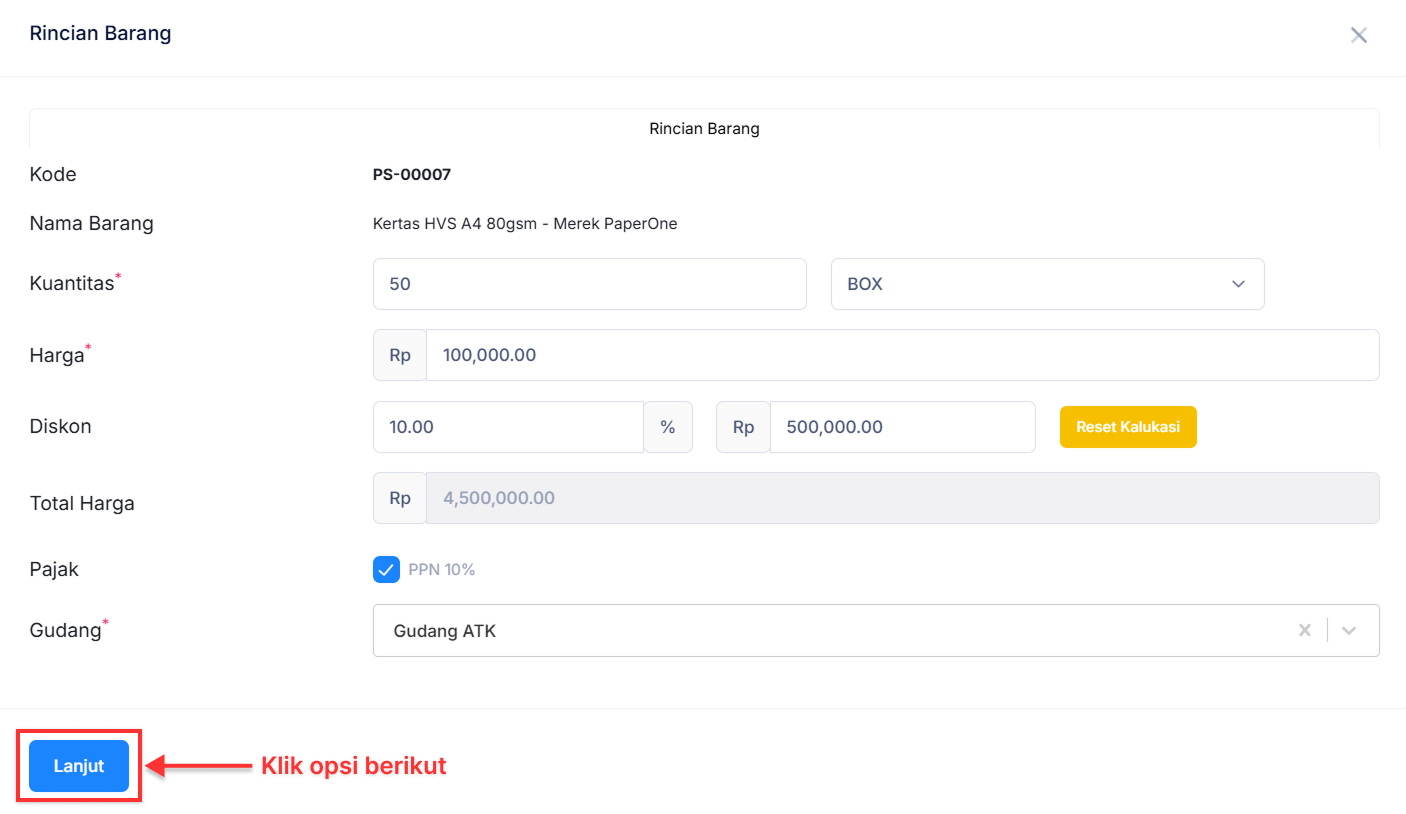Screen dimensions: 1406x814
Task: Clear the Gudang ATK selection
Action: (1304, 630)
